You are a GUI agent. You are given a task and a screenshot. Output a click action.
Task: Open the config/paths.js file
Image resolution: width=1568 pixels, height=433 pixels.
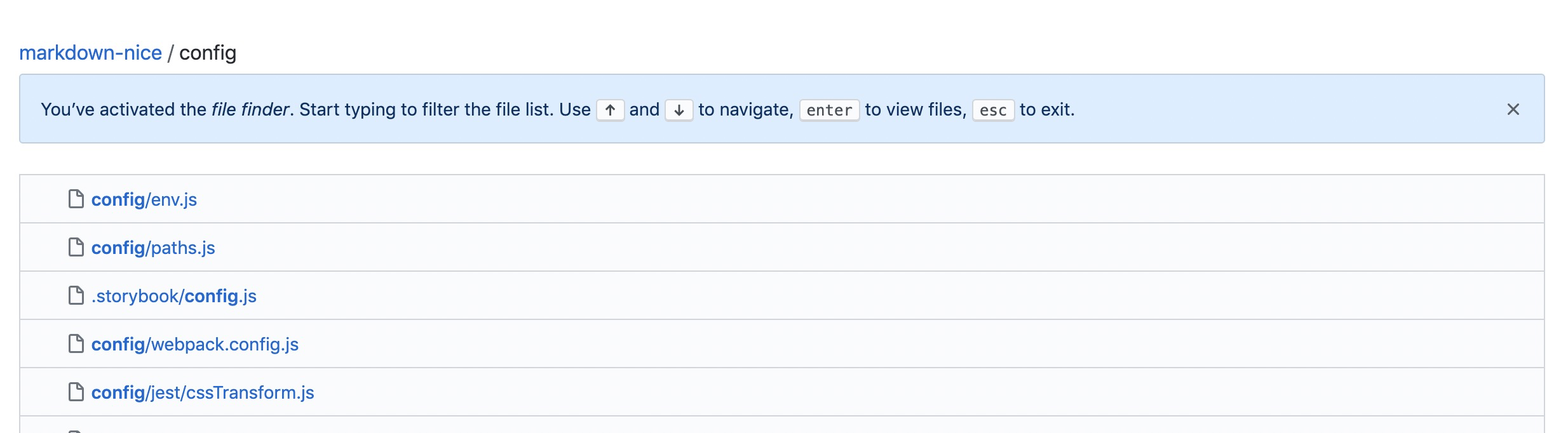153,248
